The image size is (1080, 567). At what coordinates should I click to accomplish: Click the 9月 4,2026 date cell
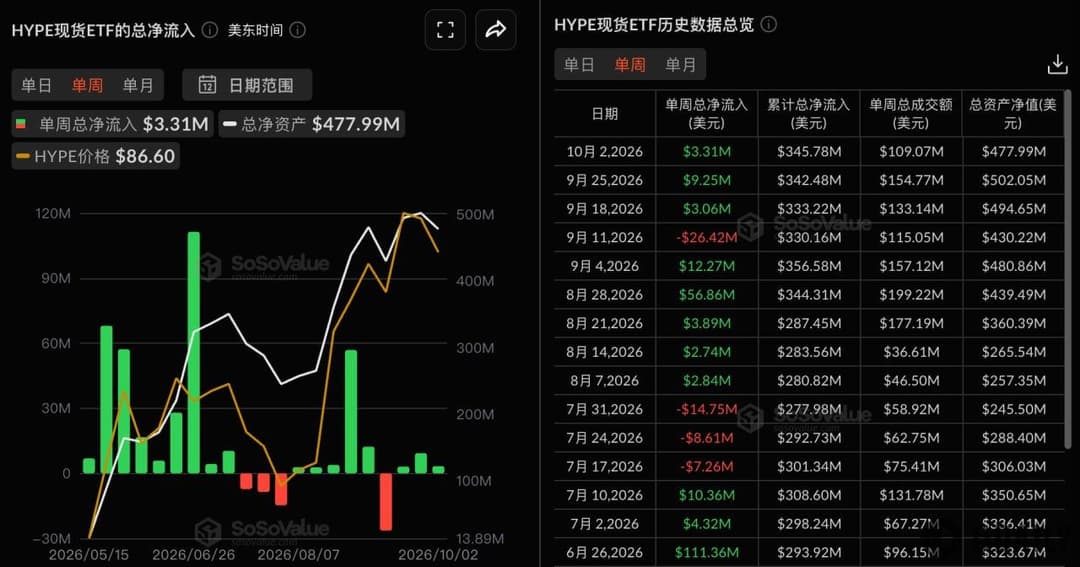click(x=605, y=266)
